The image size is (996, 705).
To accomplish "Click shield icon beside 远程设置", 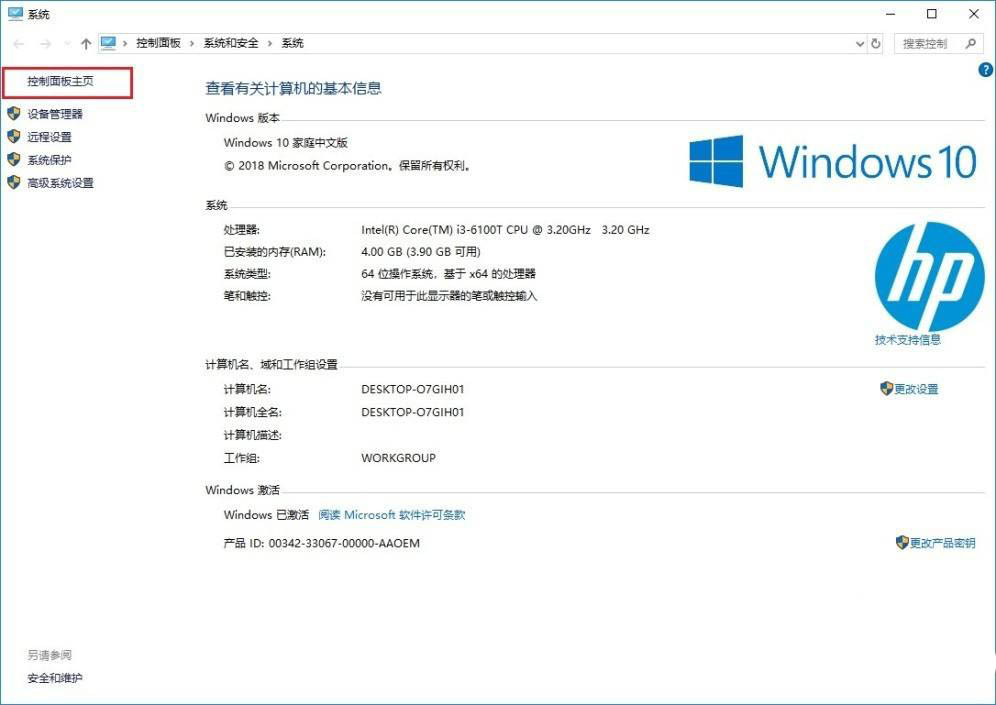I will pos(13,137).
